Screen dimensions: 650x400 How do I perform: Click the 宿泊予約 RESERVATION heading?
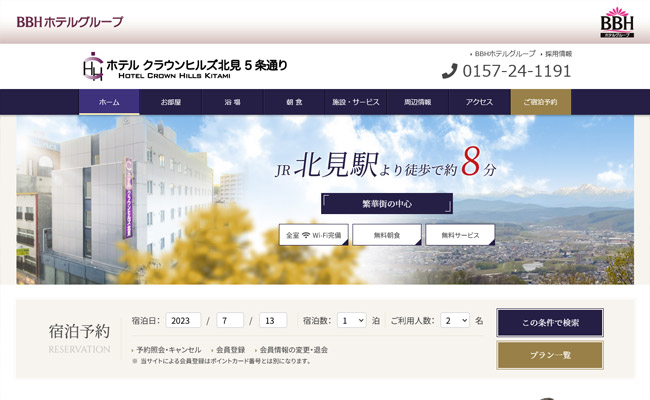click(79, 338)
